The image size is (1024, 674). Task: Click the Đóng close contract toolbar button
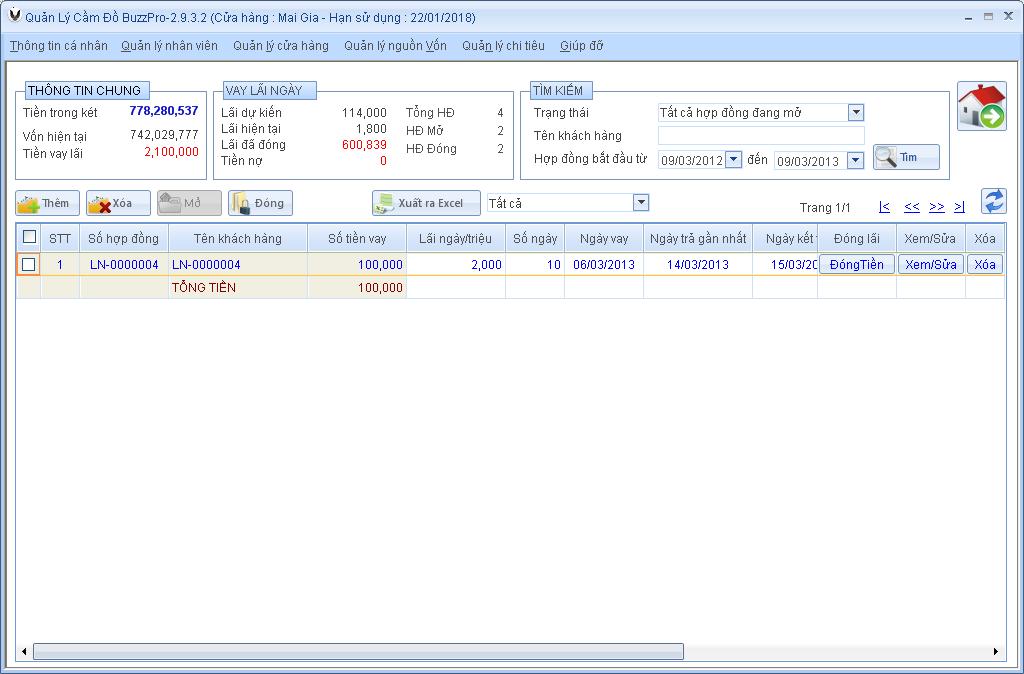click(x=260, y=203)
